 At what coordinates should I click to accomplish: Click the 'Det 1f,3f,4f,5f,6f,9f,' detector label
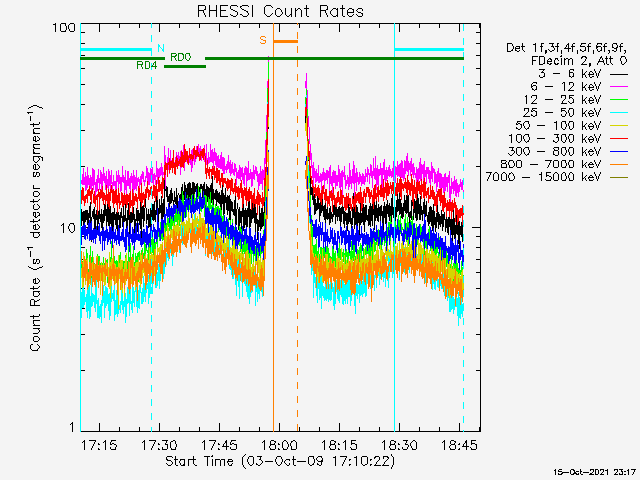[566, 48]
